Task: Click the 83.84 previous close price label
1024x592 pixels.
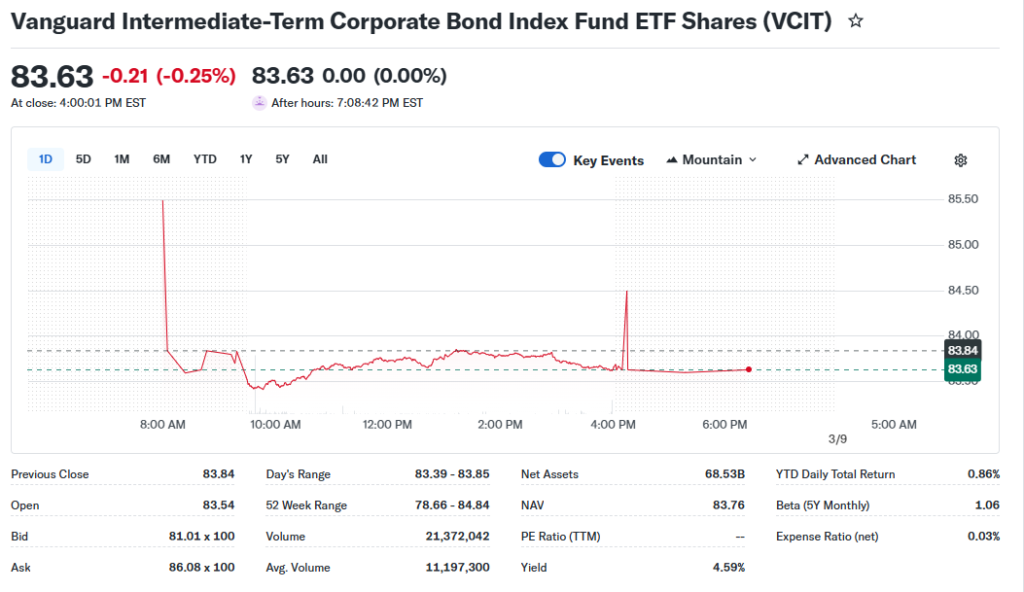Action: 962,350
